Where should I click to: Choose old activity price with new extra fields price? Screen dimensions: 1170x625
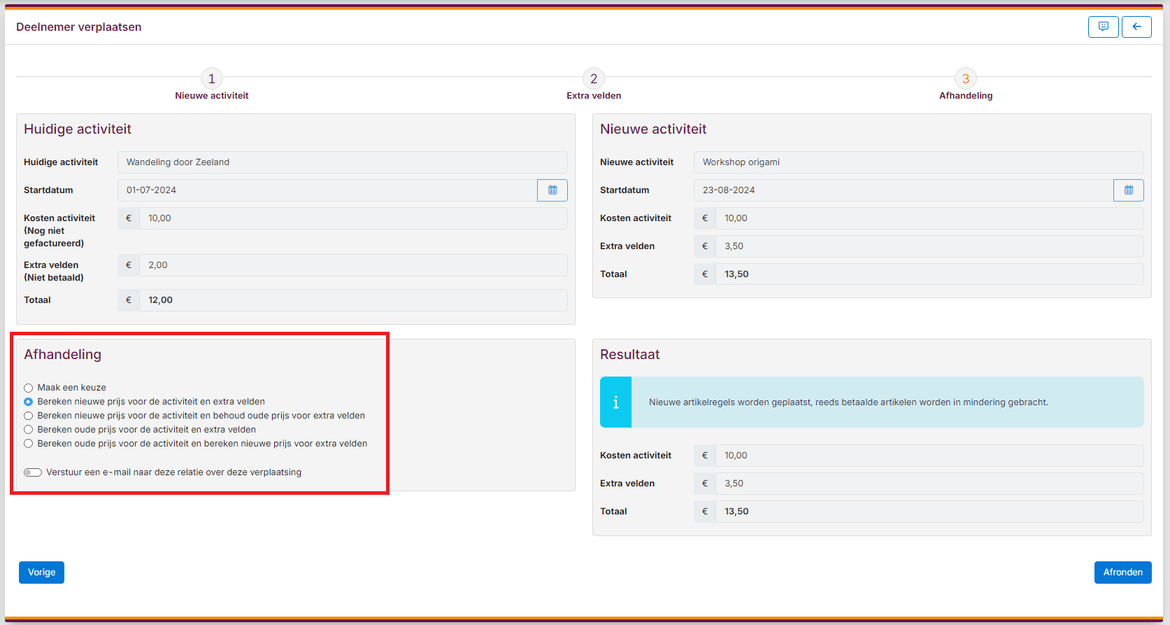[29, 443]
